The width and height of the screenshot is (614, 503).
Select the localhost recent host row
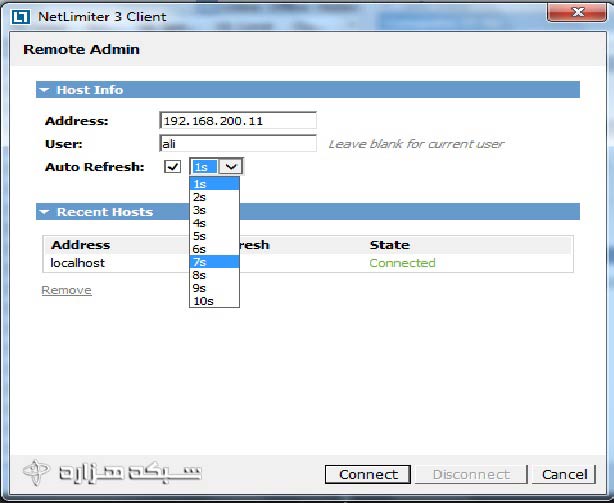308,263
